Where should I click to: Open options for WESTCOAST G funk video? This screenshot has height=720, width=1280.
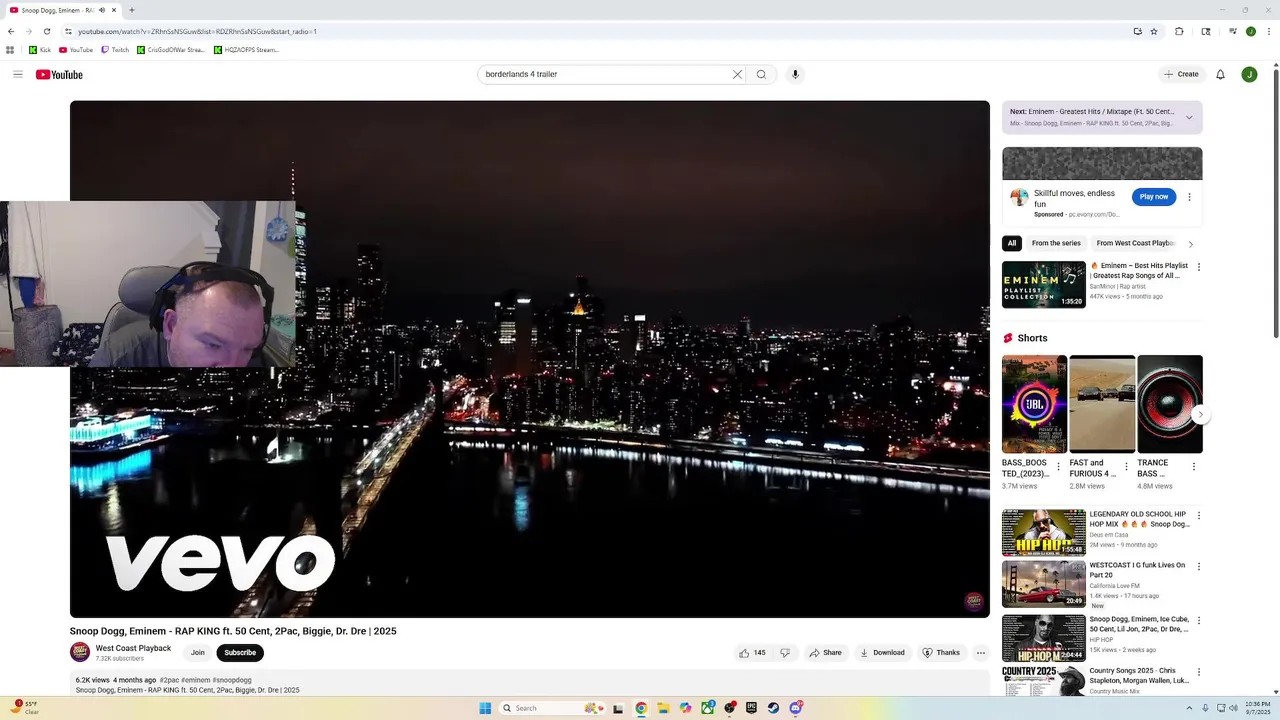pos(1199,567)
